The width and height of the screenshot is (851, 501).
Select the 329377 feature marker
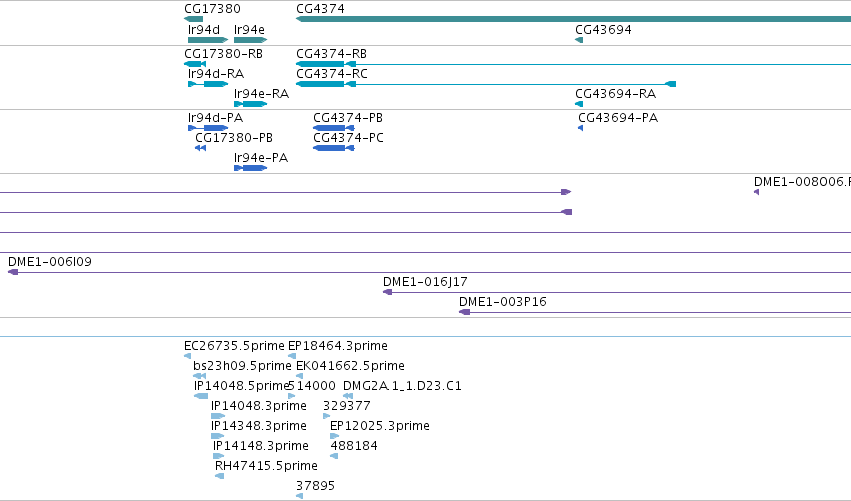pyautogui.click(x=326, y=416)
